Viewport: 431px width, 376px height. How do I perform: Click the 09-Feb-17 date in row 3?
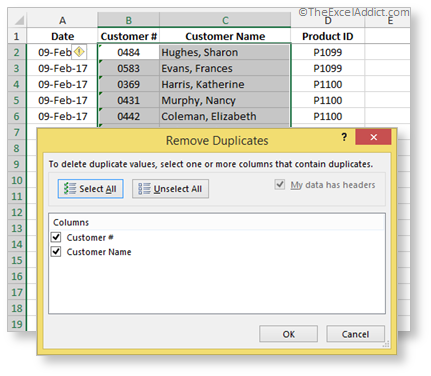click(x=62, y=68)
